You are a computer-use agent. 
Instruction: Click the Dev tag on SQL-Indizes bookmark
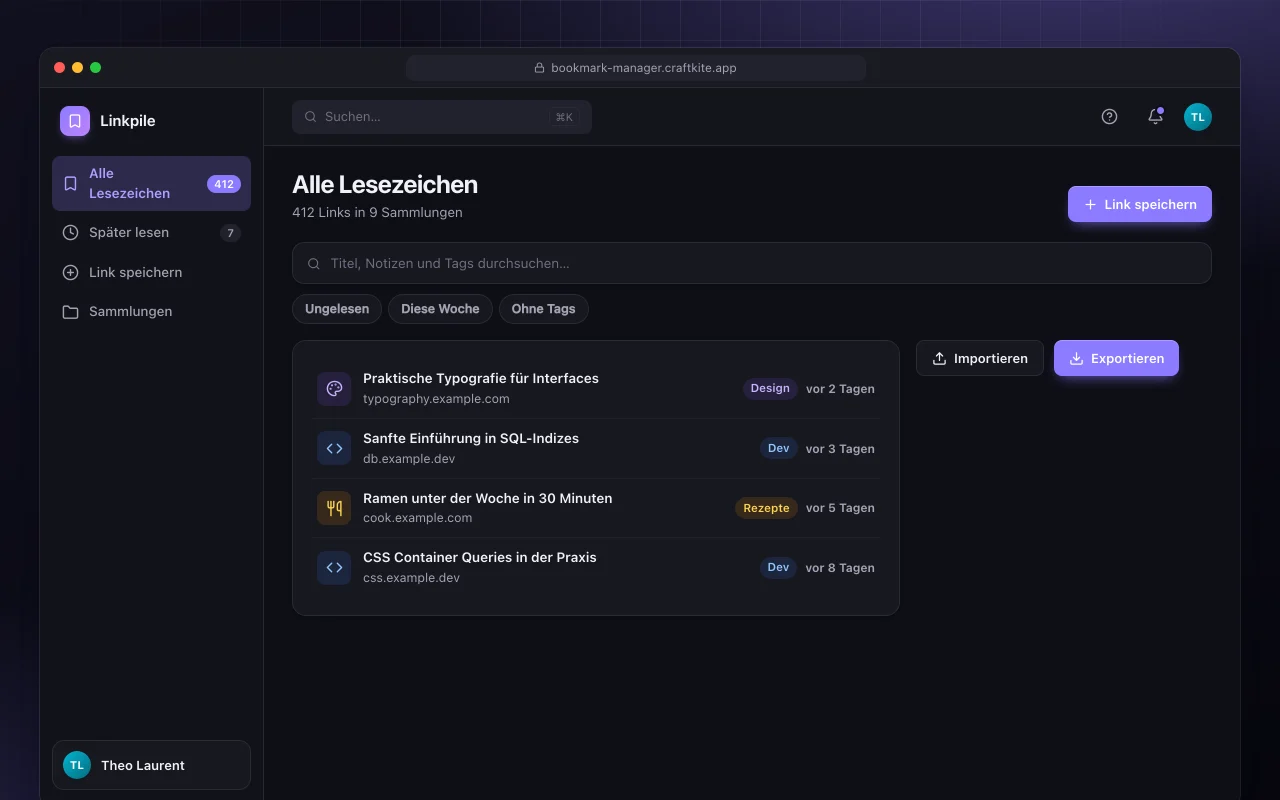pyautogui.click(x=779, y=448)
